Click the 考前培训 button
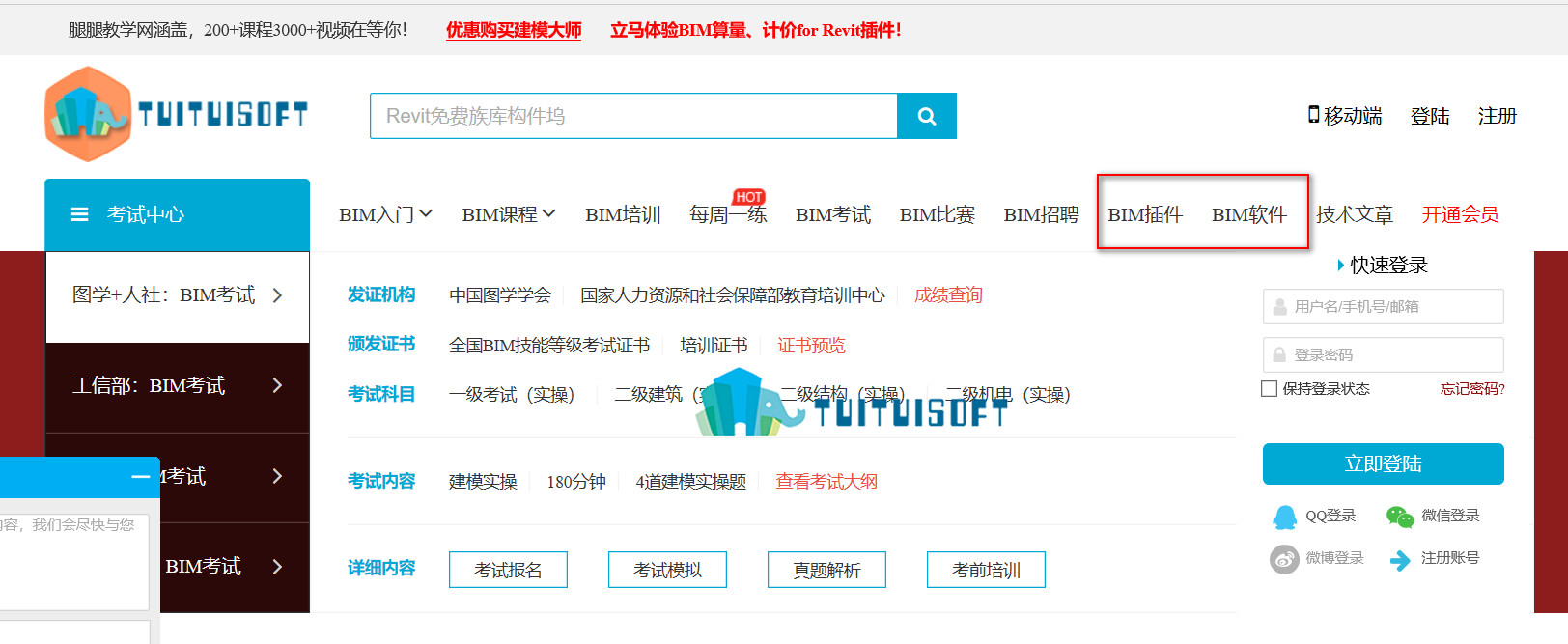1568x644 pixels. pyautogui.click(x=986, y=570)
